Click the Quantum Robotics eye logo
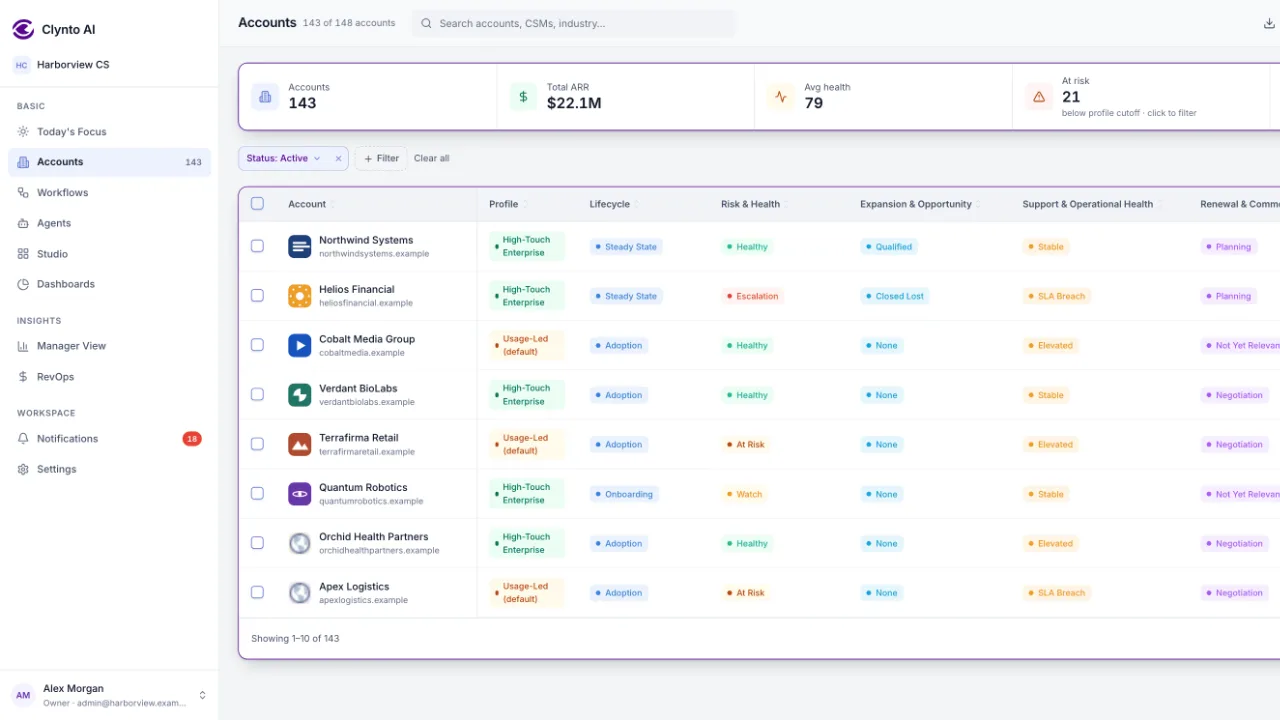Screen dimensions: 1280x720 coord(300,494)
